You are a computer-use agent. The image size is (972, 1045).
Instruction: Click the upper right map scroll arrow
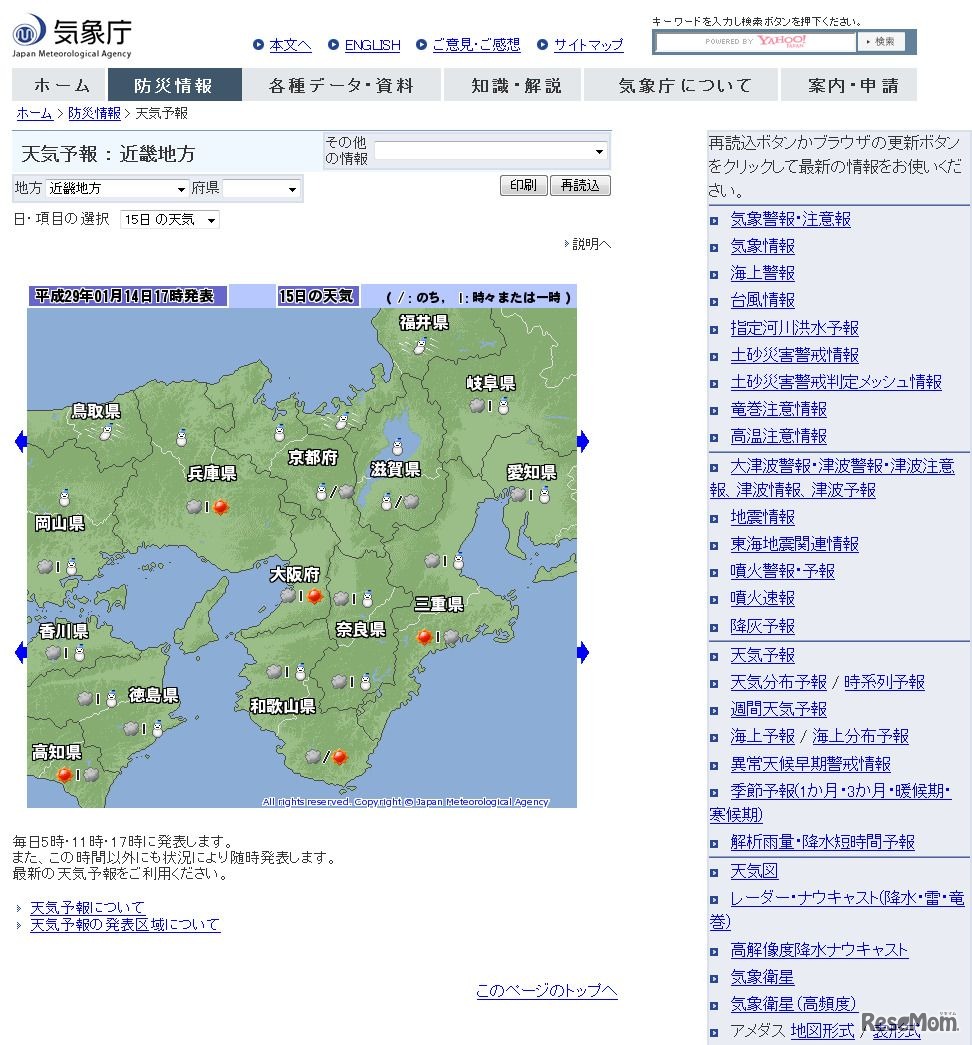pyautogui.click(x=583, y=441)
